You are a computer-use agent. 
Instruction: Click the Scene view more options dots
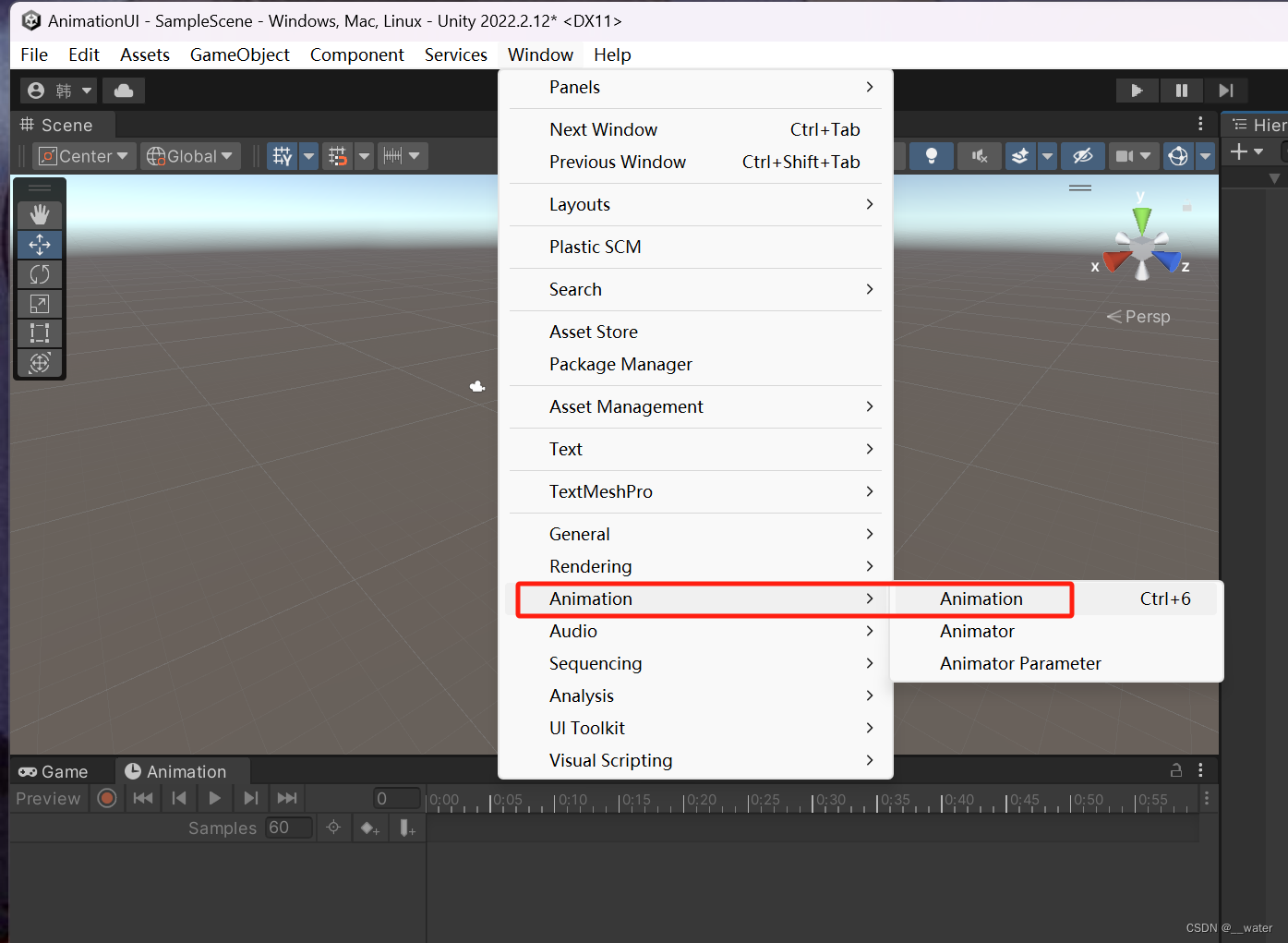pyautogui.click(x=1200, y=124)
